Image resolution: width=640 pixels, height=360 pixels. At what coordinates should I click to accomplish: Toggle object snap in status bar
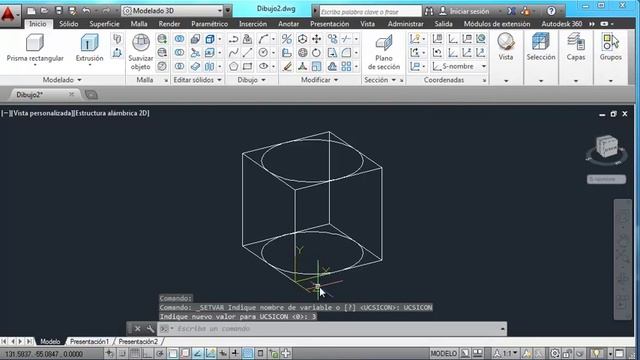(x=173, y=353)
